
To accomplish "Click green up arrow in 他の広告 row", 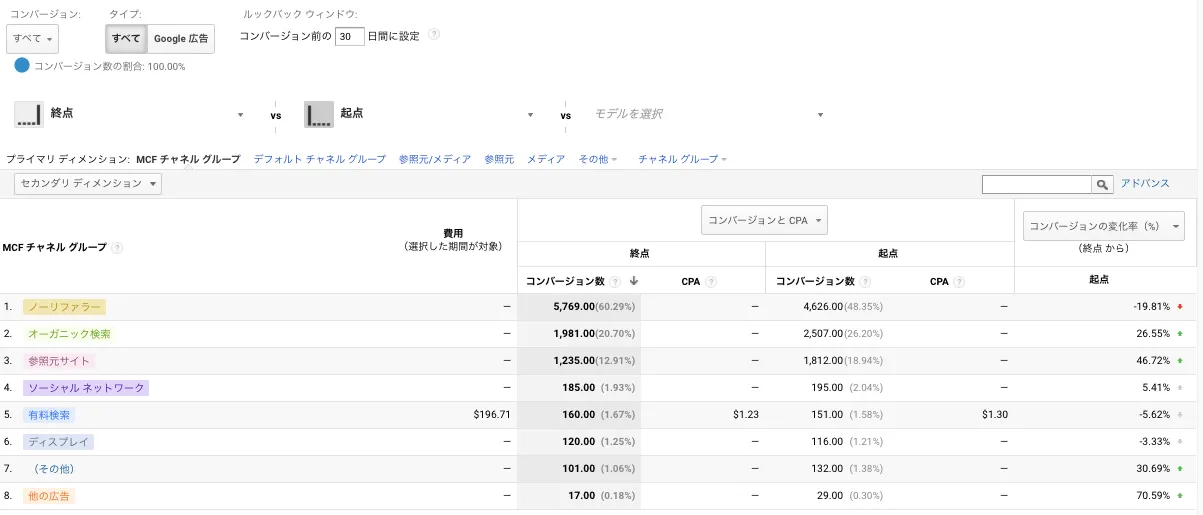I will coord(1180,496).
